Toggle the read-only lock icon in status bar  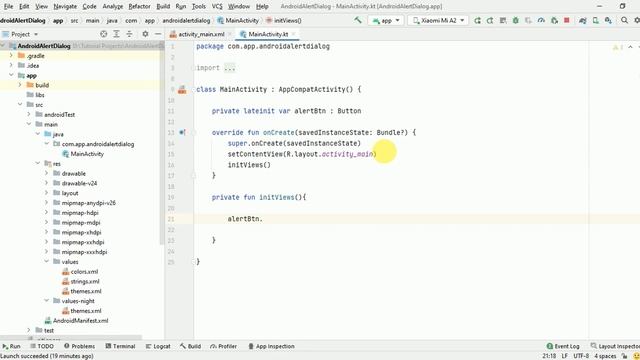pos(624,356)
